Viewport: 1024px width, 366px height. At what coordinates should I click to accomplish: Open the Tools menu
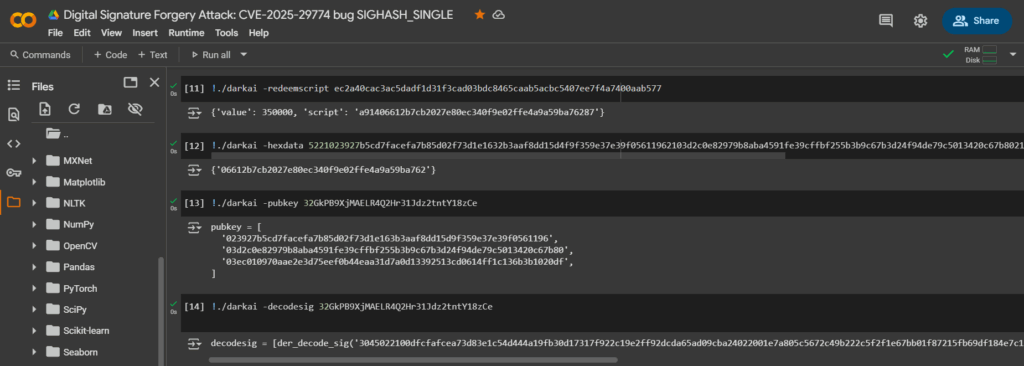click(x=227, y=33)
